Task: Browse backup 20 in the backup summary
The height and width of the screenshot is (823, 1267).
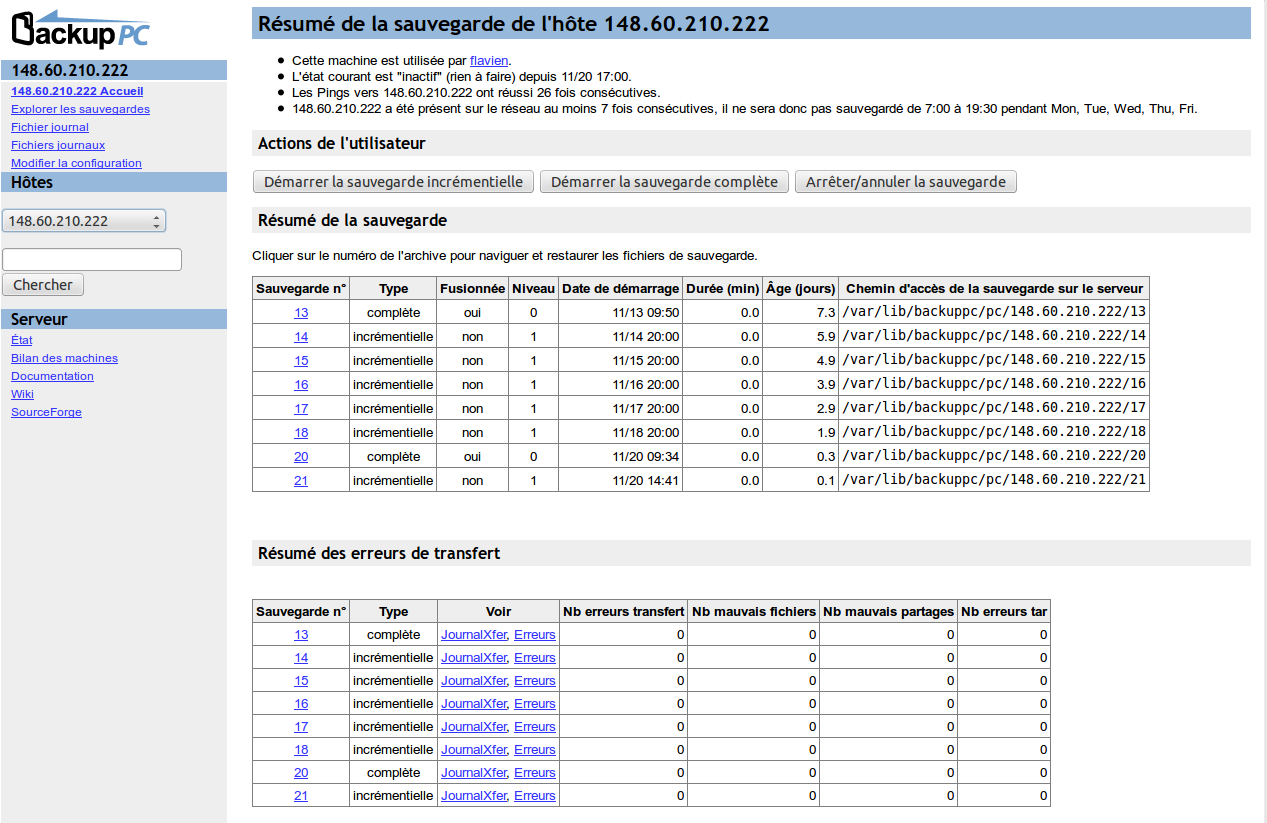Action: (x=301, y=457)
